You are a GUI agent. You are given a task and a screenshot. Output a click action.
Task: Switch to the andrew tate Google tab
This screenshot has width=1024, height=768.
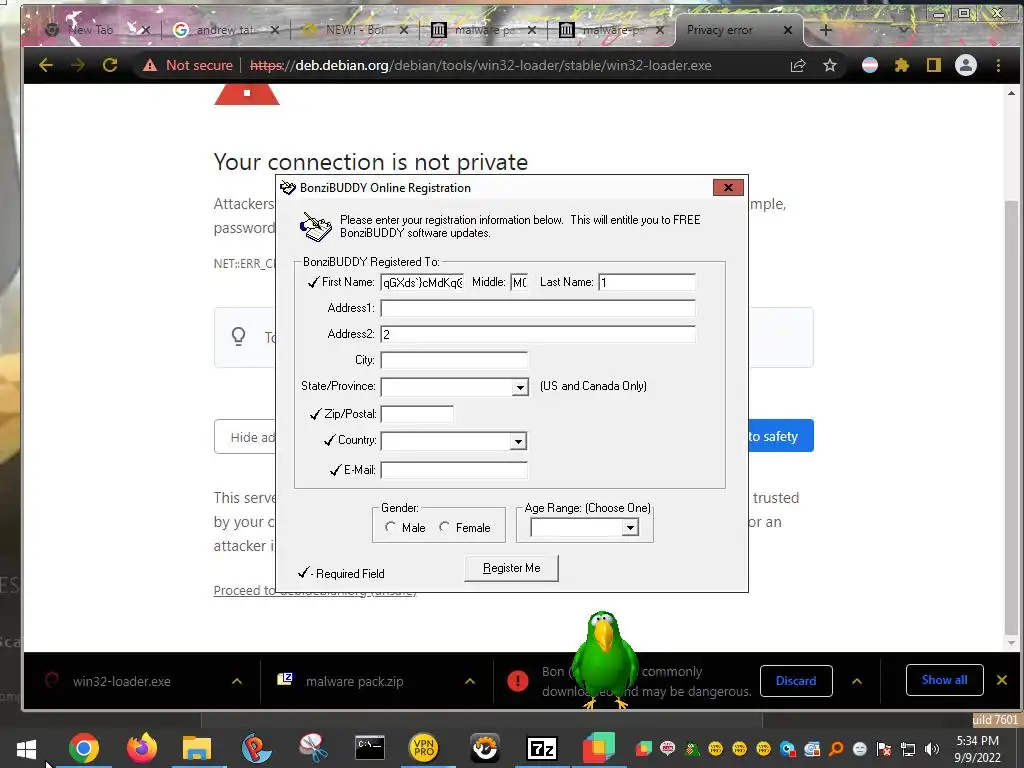tap(226, 30)
